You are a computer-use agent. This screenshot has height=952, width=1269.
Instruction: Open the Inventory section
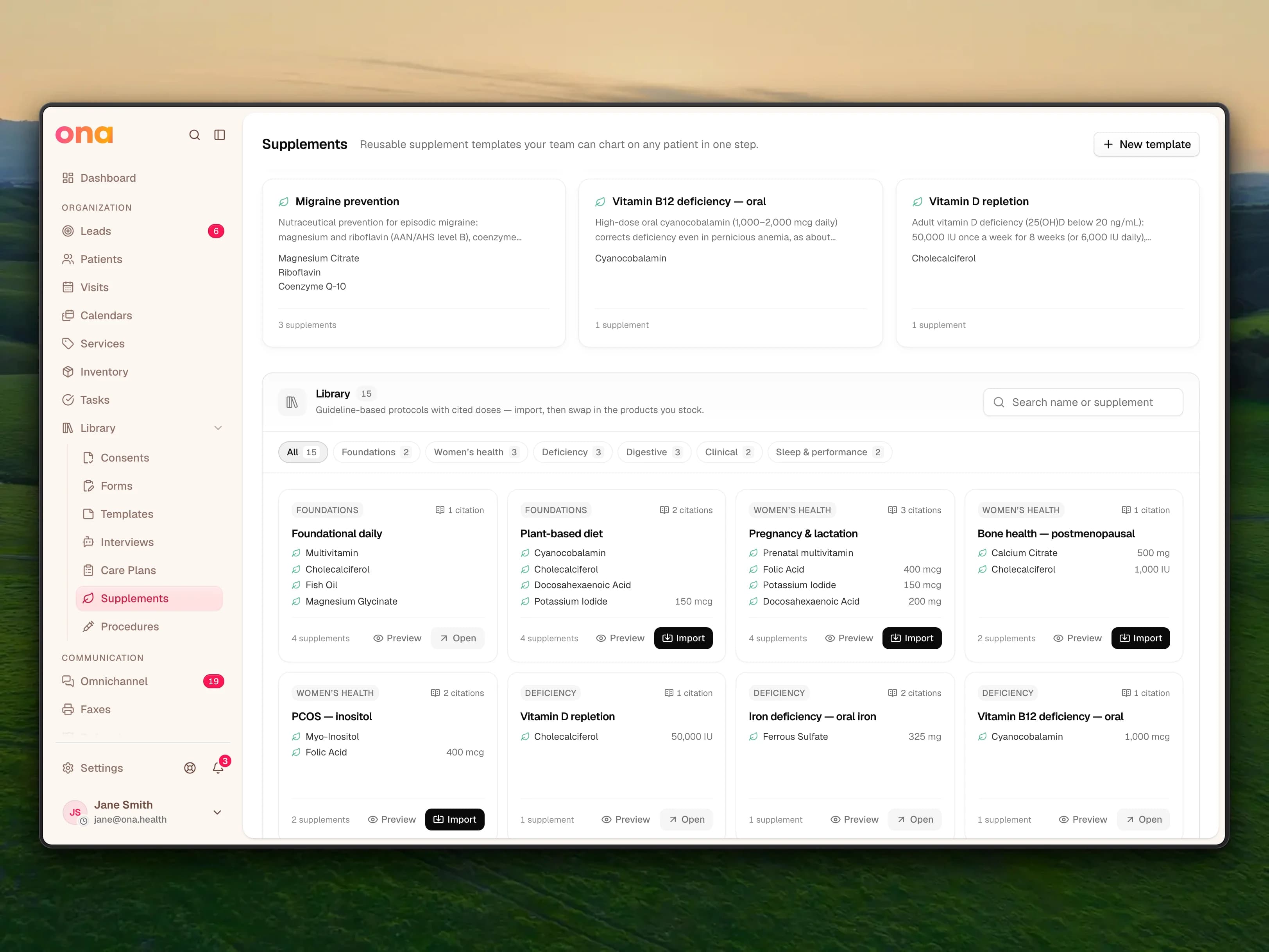pyautogui.click(x=142, y=372)
